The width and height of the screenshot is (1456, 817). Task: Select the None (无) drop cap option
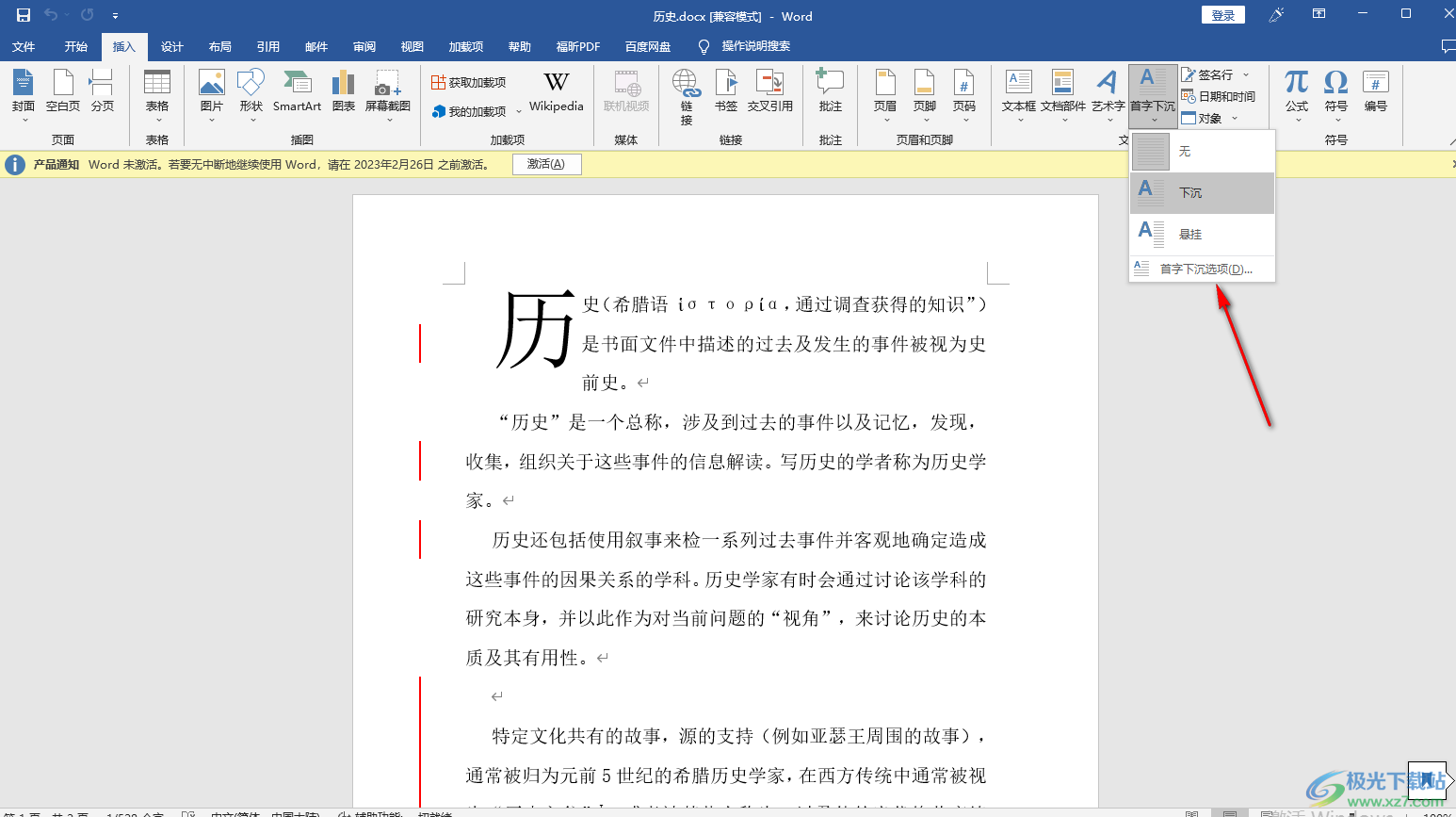click(x=1203, y=152)
